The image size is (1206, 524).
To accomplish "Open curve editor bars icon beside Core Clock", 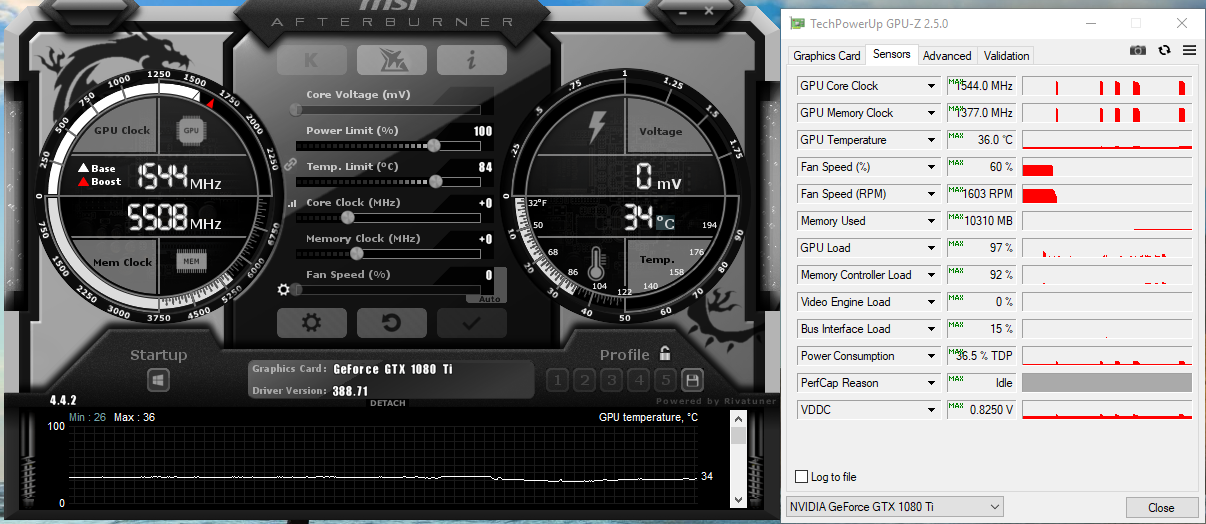I will [292, 203].
